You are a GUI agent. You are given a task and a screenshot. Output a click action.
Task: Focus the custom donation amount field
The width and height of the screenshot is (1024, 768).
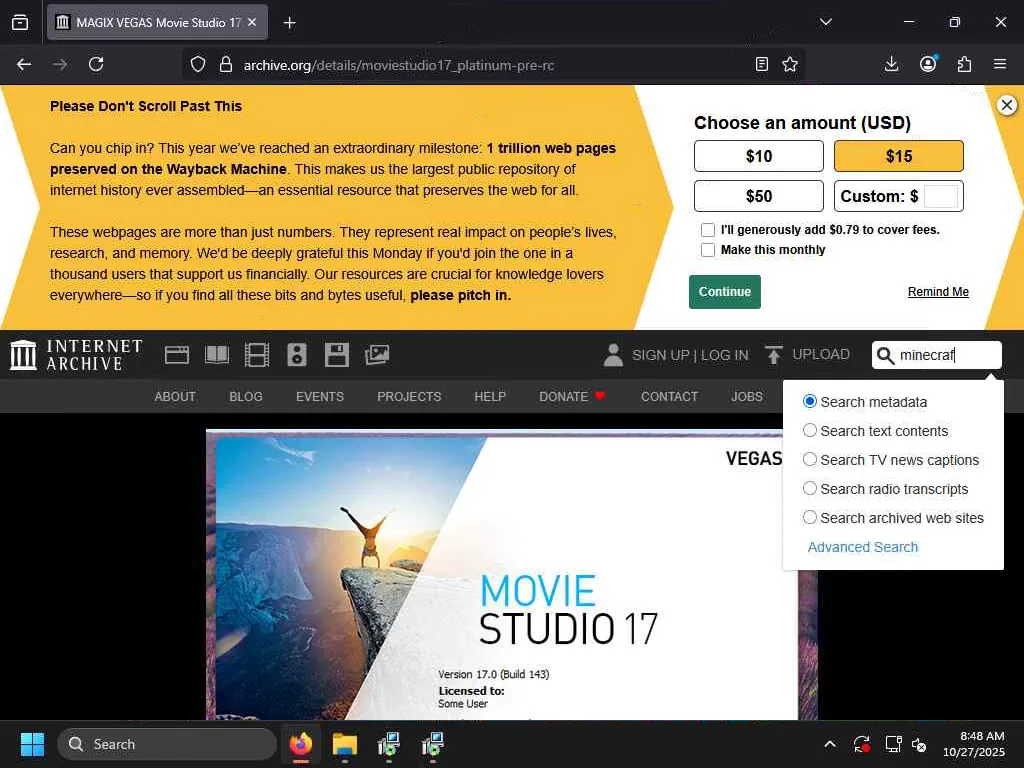point(941,196)
